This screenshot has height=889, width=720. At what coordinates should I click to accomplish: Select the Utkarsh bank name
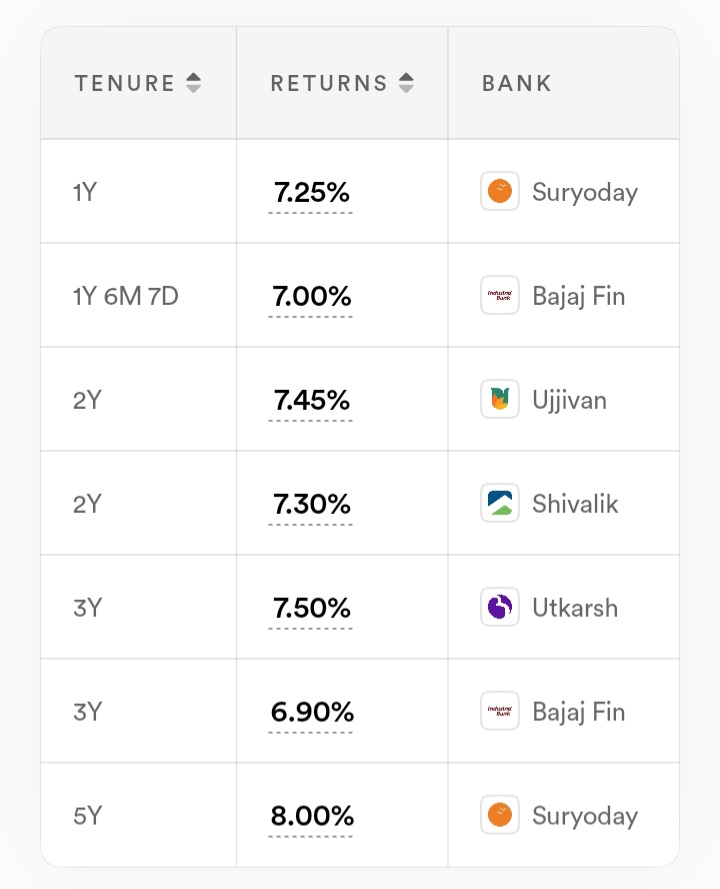tap(575, 608)
